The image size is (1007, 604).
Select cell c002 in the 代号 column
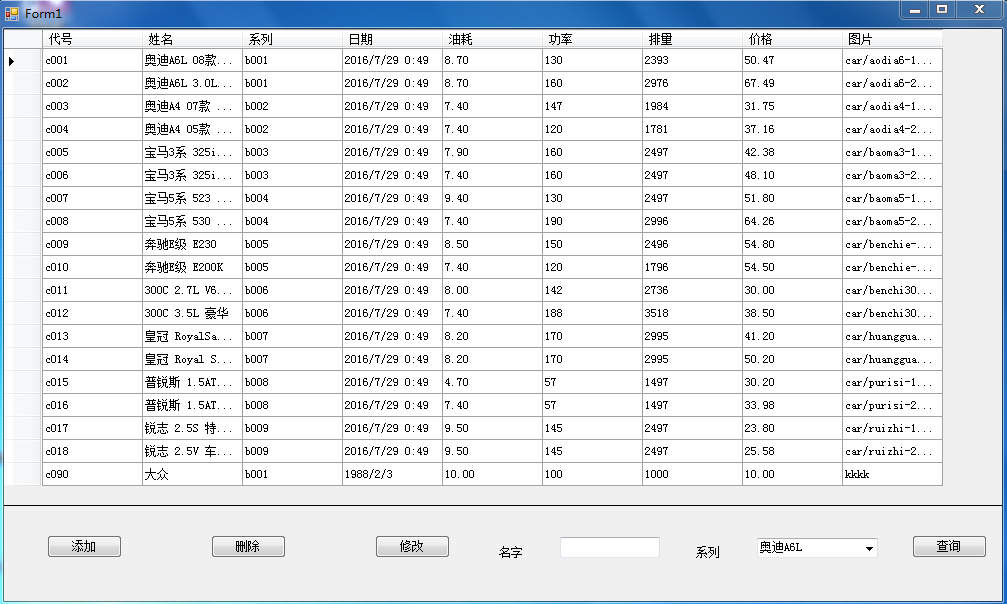click(92, 84)
